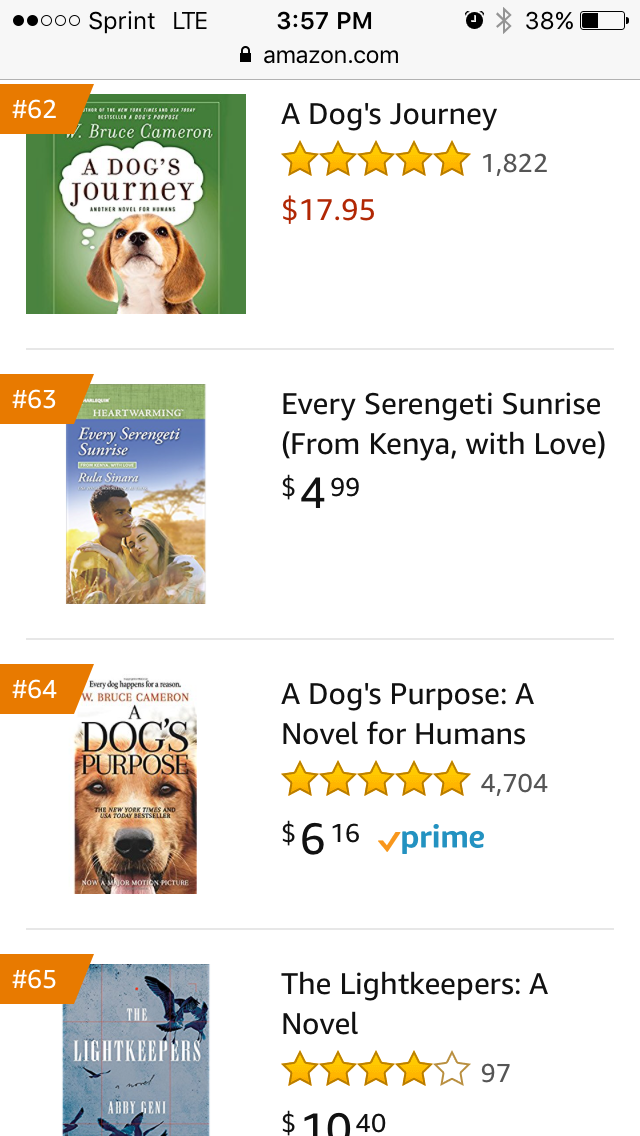This screenshot has height=1136, width=640.
Task: Tap the #65 rank badge
Action: pos(38,979)
